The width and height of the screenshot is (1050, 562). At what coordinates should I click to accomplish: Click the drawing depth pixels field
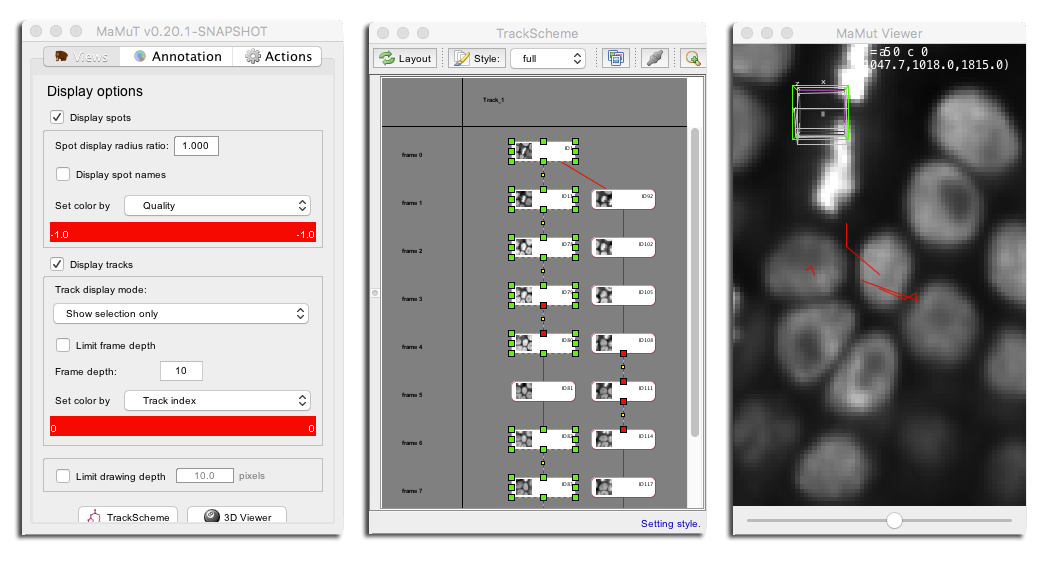[205, 476]
